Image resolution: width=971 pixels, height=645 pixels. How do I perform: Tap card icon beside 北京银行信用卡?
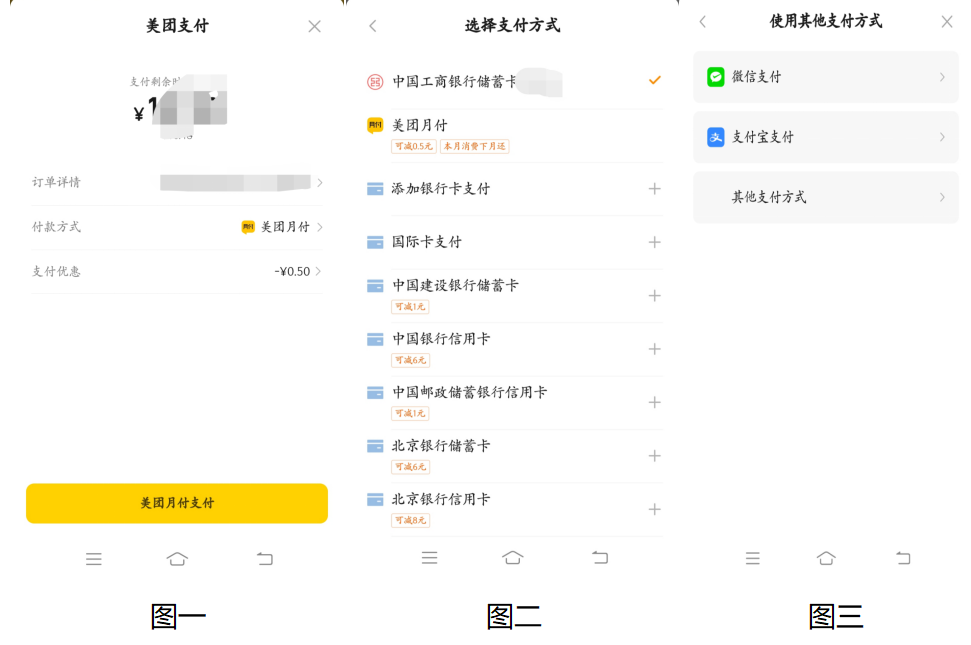click(375, 500)
